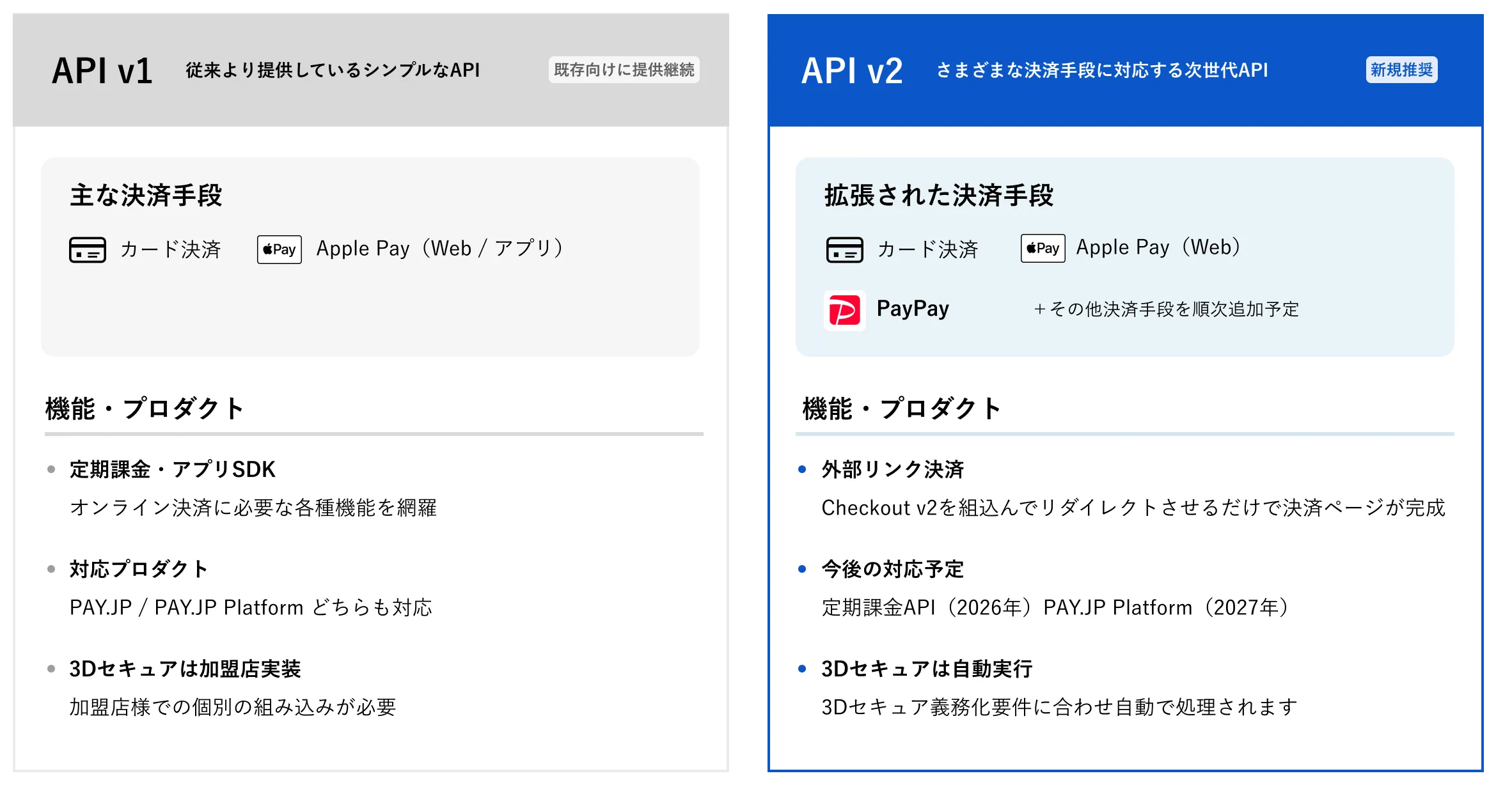
Task: Click the 今後の対応予定 heading
Action: tap(892, 569)
